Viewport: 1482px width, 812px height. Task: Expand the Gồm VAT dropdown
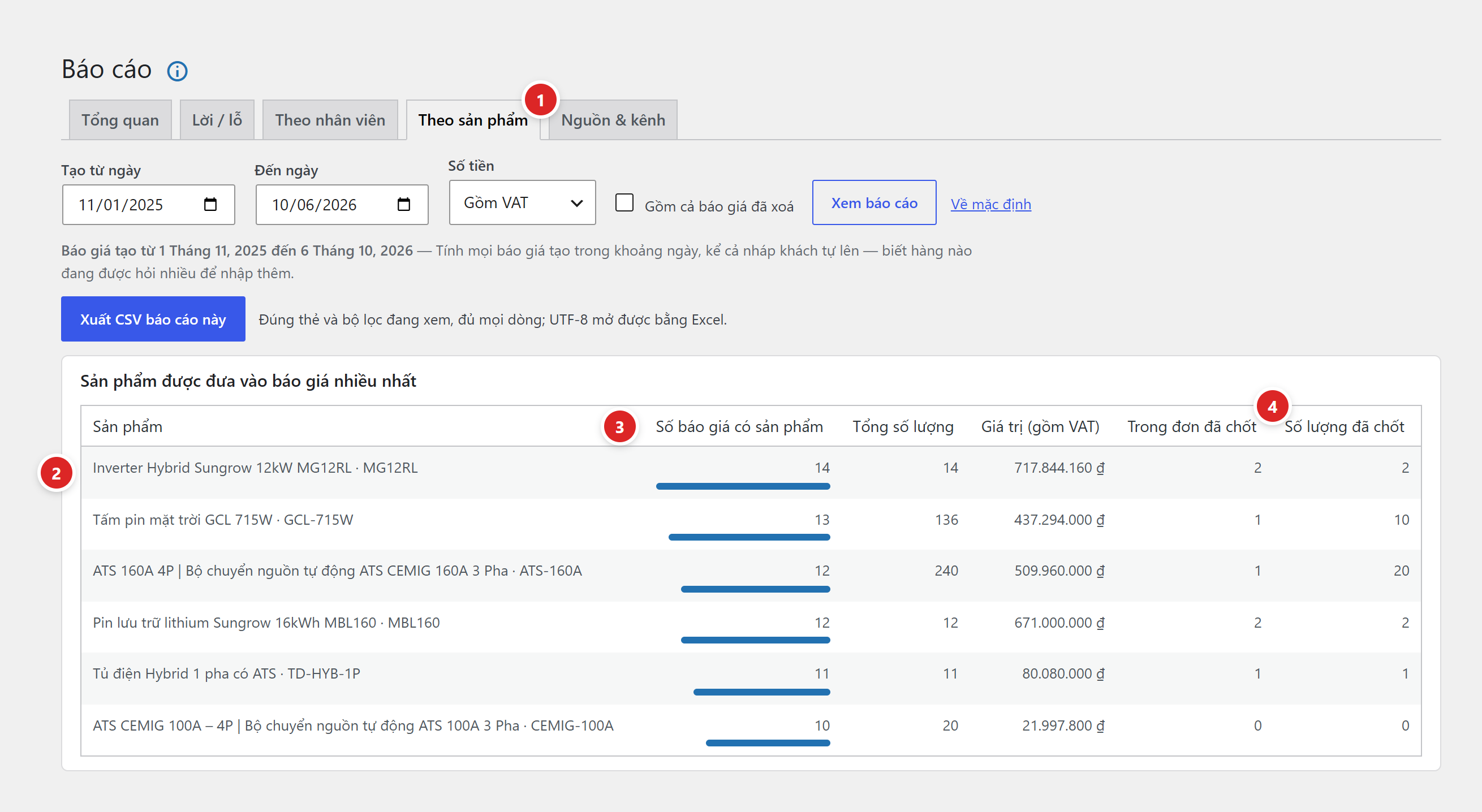523,202
